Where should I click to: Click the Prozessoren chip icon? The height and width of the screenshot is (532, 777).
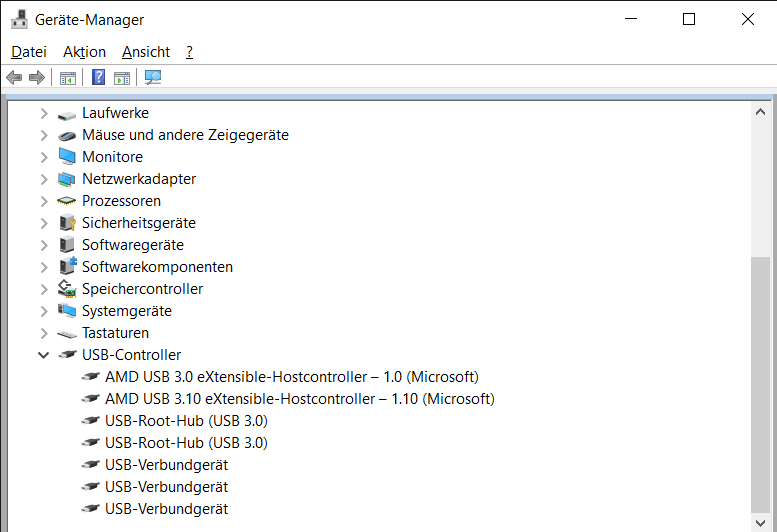pyautogui.click(x=66, y=201)
